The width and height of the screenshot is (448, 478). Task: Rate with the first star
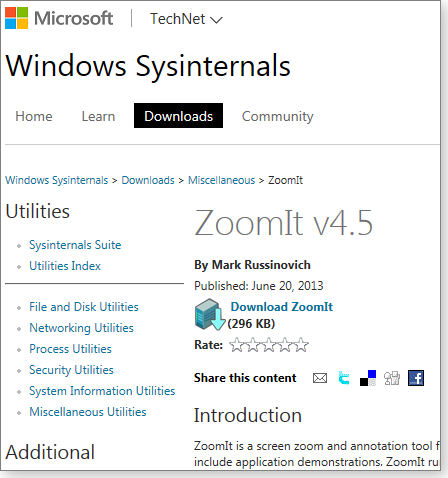pyautogui.click(x=237, y=345)
